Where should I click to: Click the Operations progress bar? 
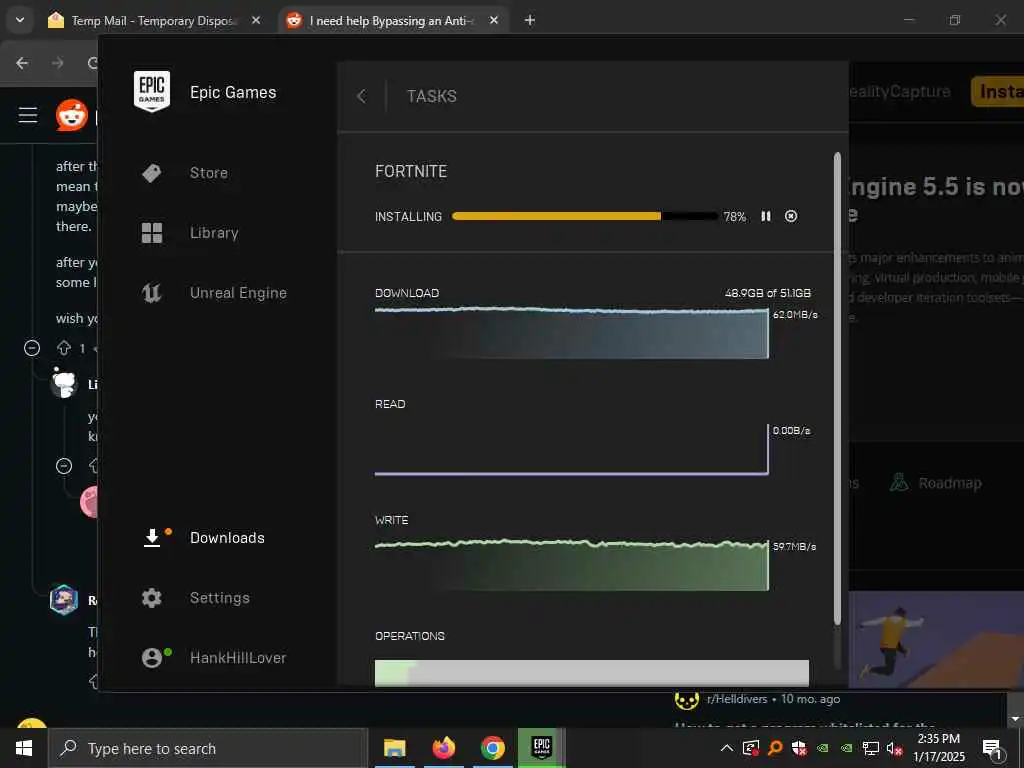[x=592, y=673]
